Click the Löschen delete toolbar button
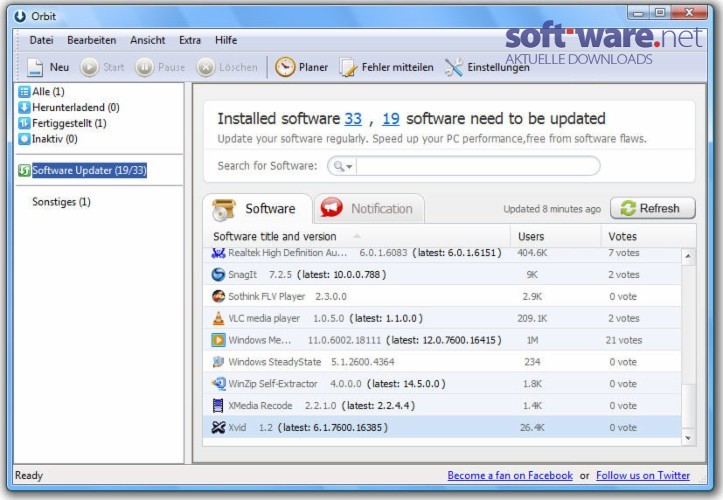Viewport: 723px width, 500px height. pyautogui.click(x=227, y=67)
